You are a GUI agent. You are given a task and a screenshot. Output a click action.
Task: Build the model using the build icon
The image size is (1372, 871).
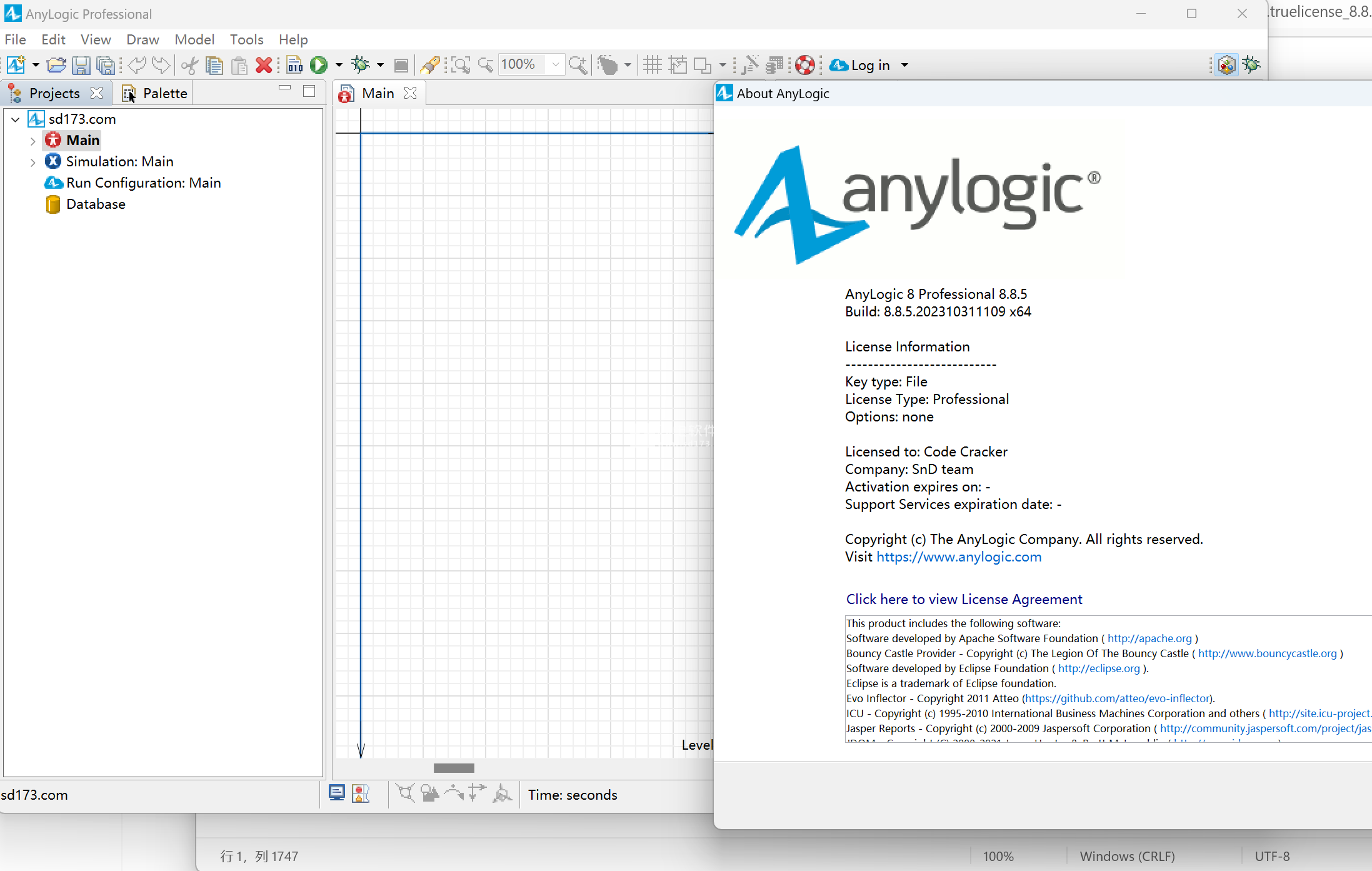(294, 64)
